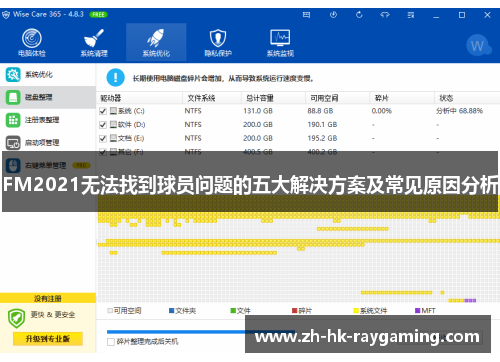
Task: Click the user avatar W icon
Action: pos(478,46)
